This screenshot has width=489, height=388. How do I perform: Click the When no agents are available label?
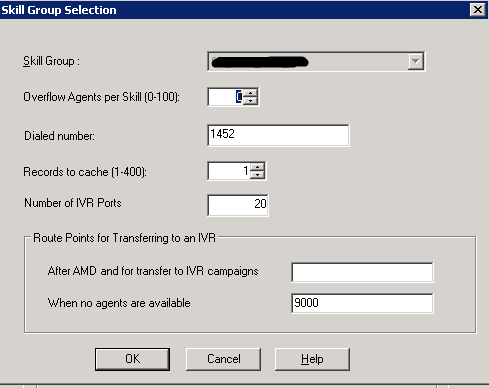point(119,303)
